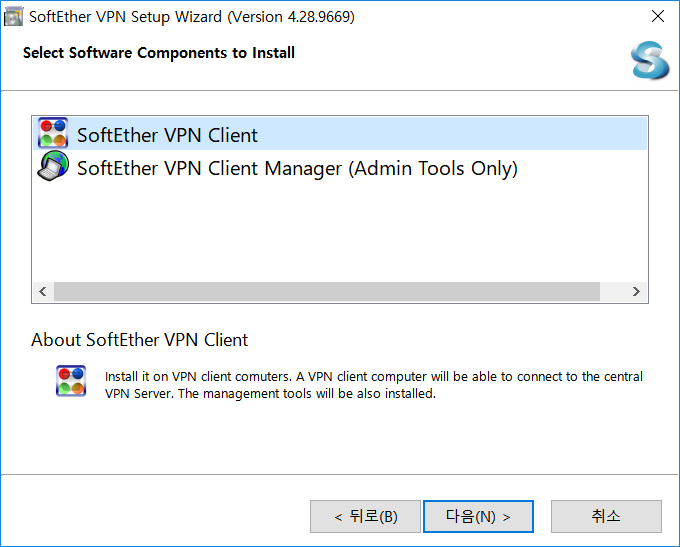Go back with the 뒤로(B) button

click(365, 516)
